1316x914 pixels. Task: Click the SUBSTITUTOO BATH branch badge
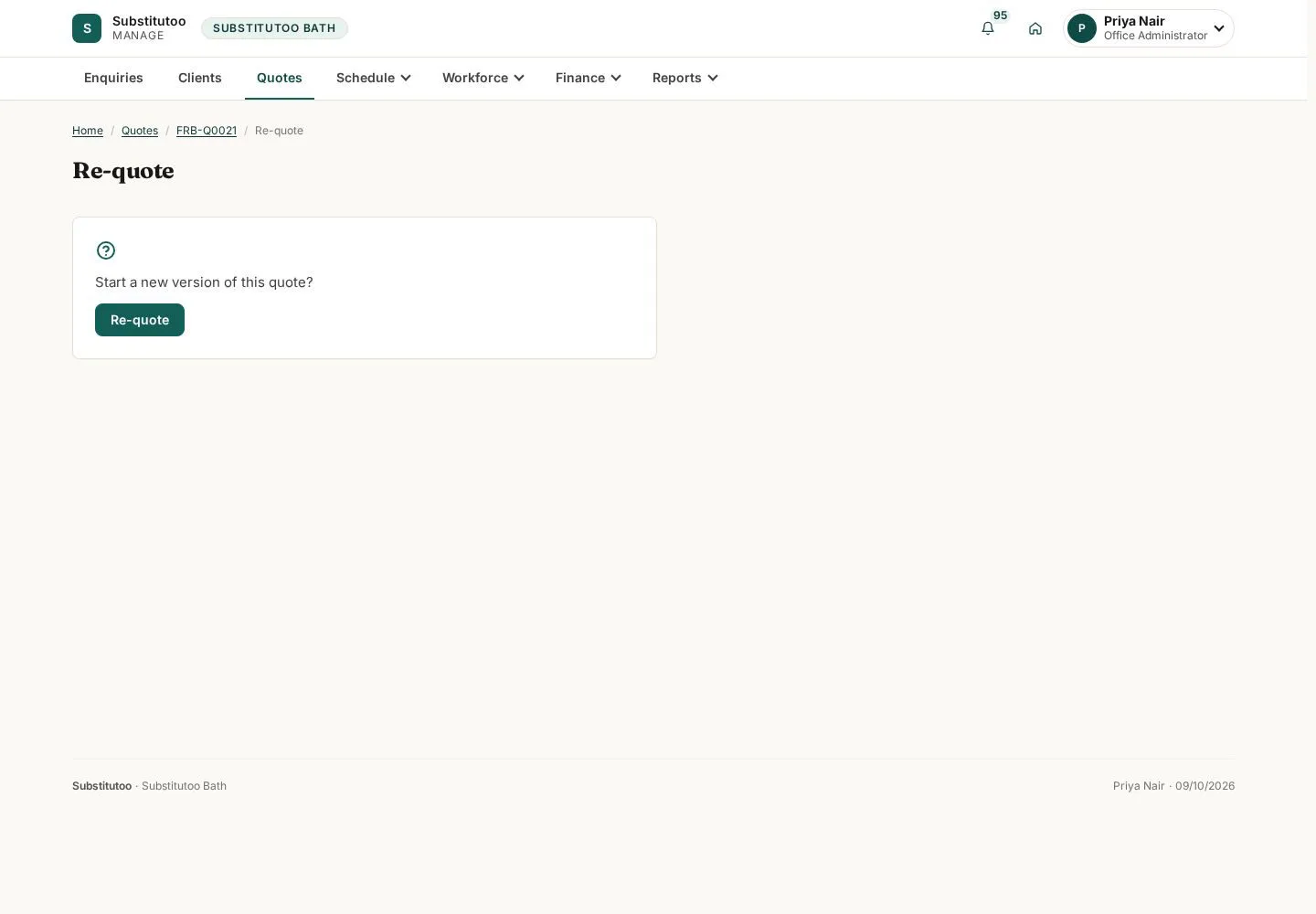pos(274,28)
